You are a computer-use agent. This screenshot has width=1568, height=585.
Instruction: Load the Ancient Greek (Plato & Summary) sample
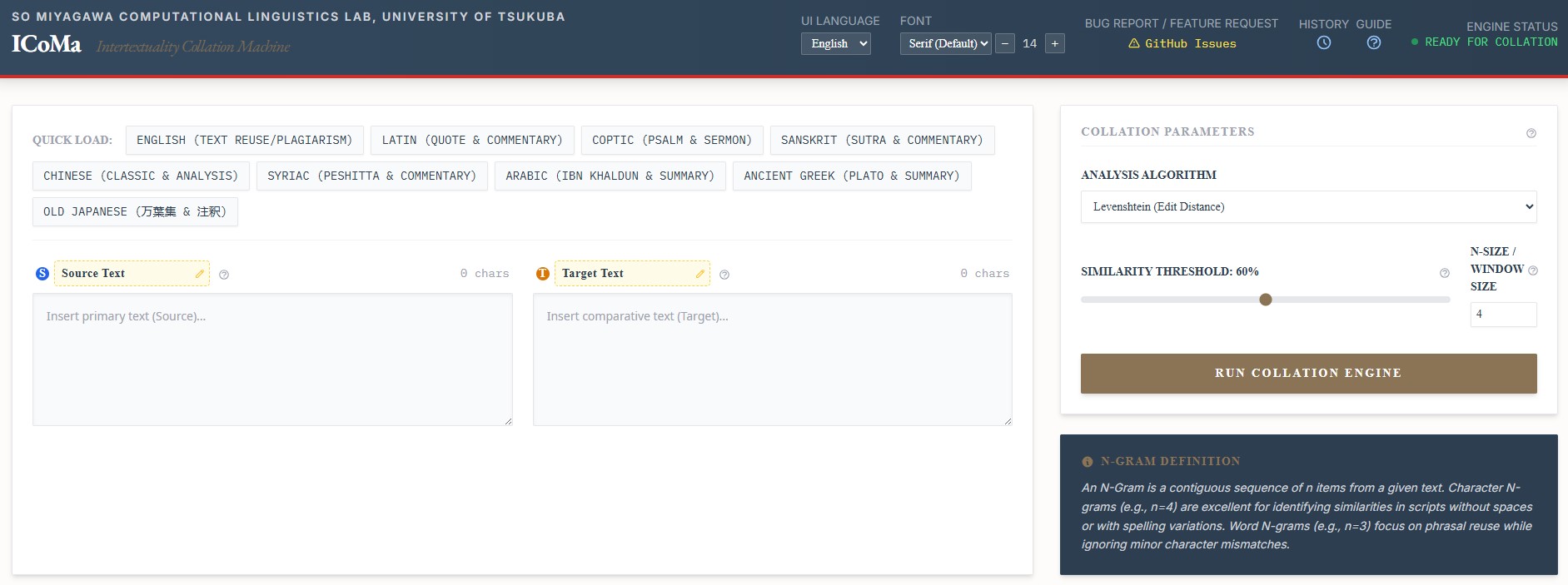click(852, 176)
